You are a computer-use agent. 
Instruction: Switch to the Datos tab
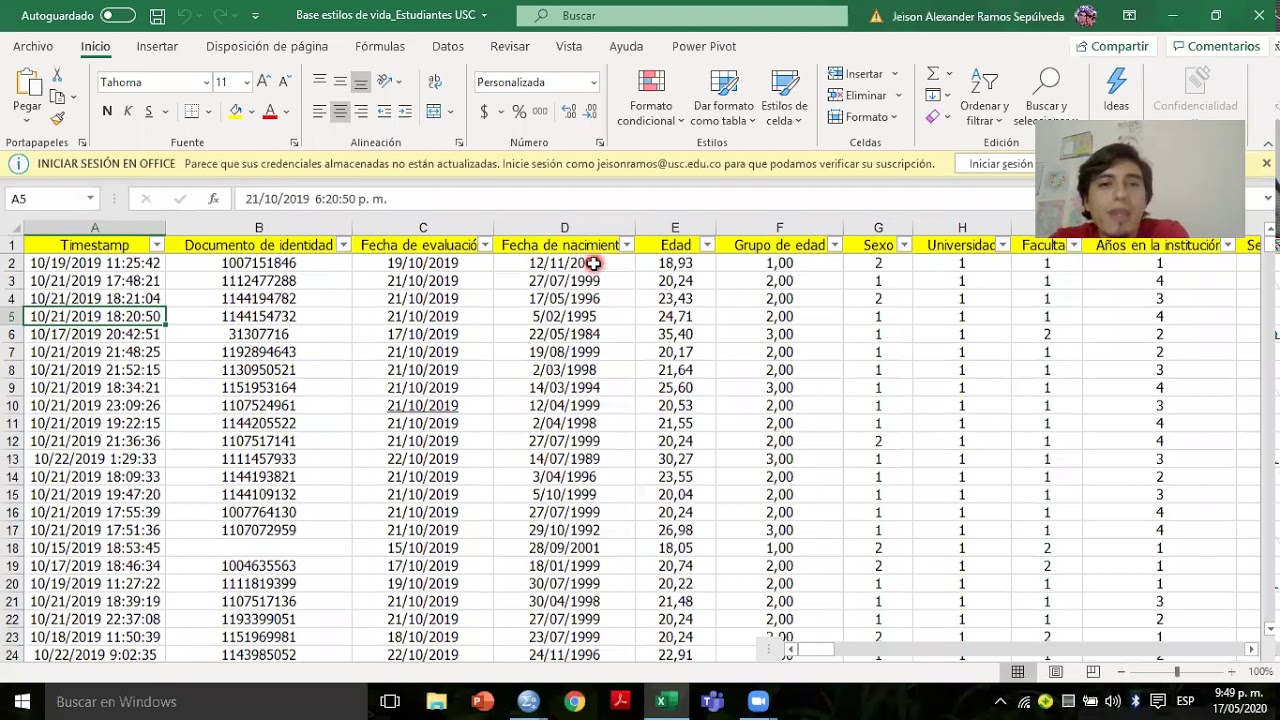pyautogui.click(x=448, y=46)
